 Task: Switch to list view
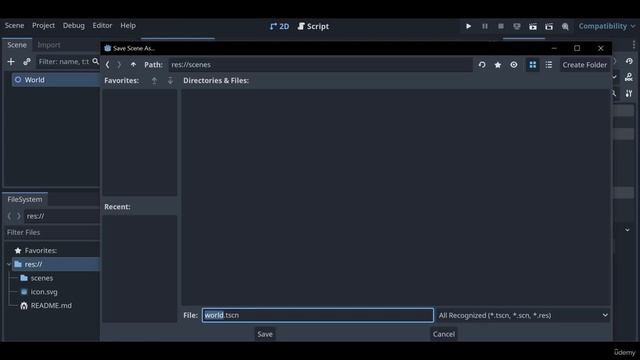coord(549,65)
